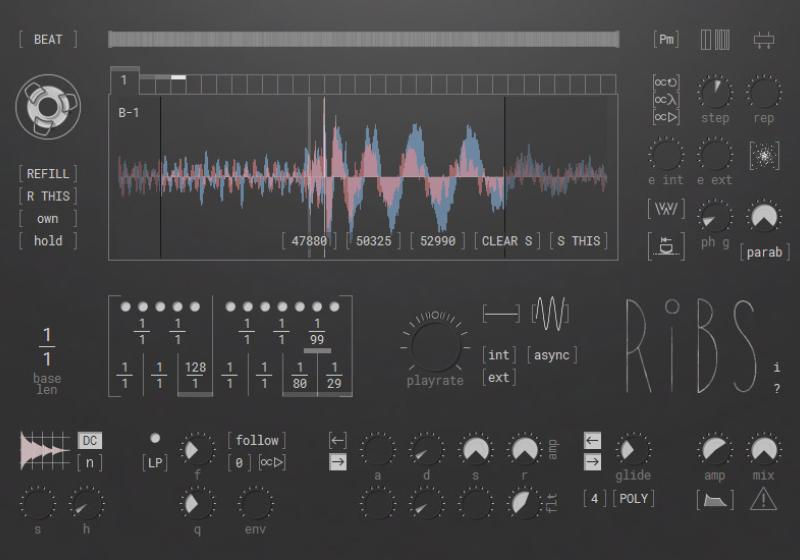The image size is (800, 560).
Task: Click the S THIS button
Action: [579, 241]
